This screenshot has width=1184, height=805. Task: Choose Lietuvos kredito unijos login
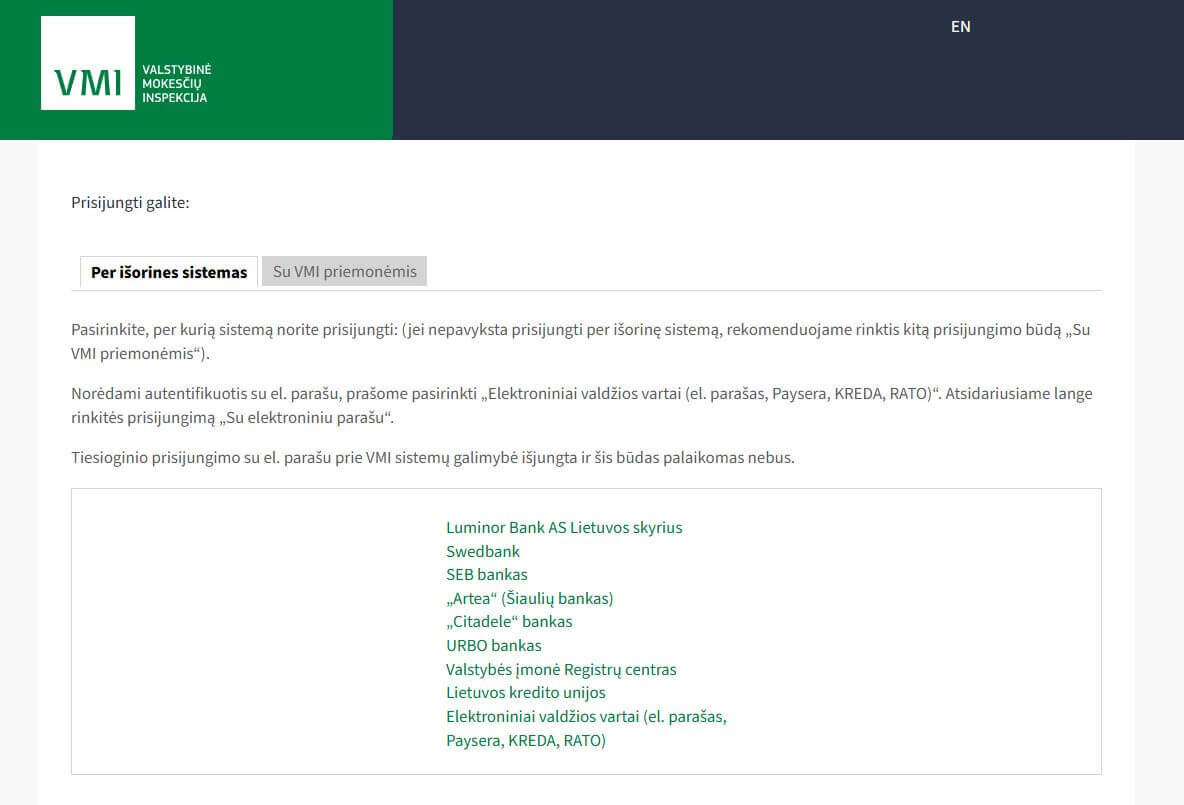(x=526, y=692)
